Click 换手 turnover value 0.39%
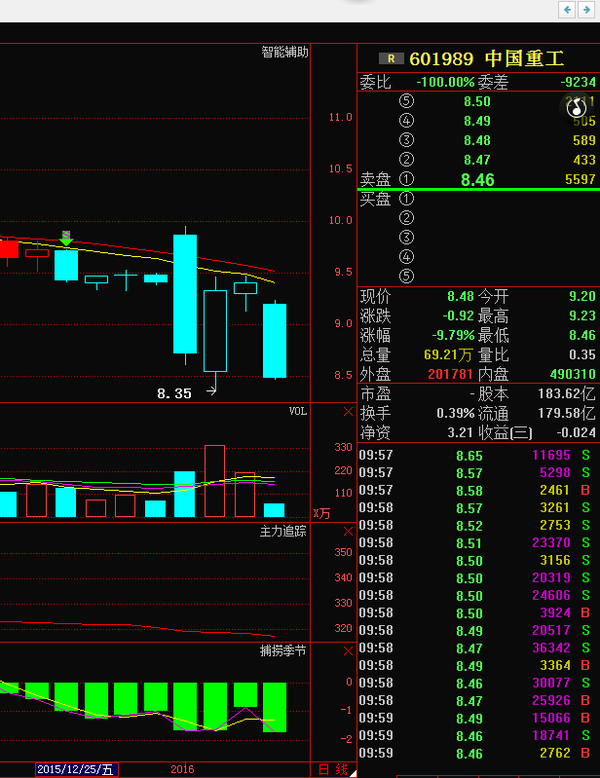 pyautogui.click(x=456, y=413)
